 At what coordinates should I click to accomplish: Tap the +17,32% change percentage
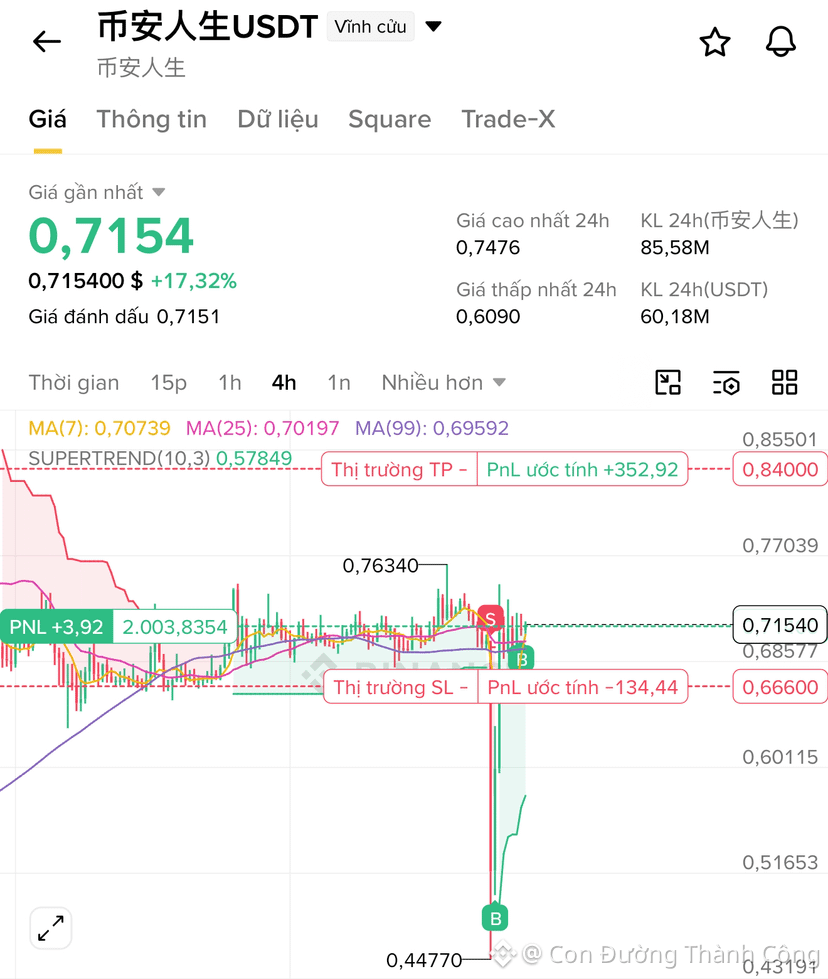coord(194,281)
